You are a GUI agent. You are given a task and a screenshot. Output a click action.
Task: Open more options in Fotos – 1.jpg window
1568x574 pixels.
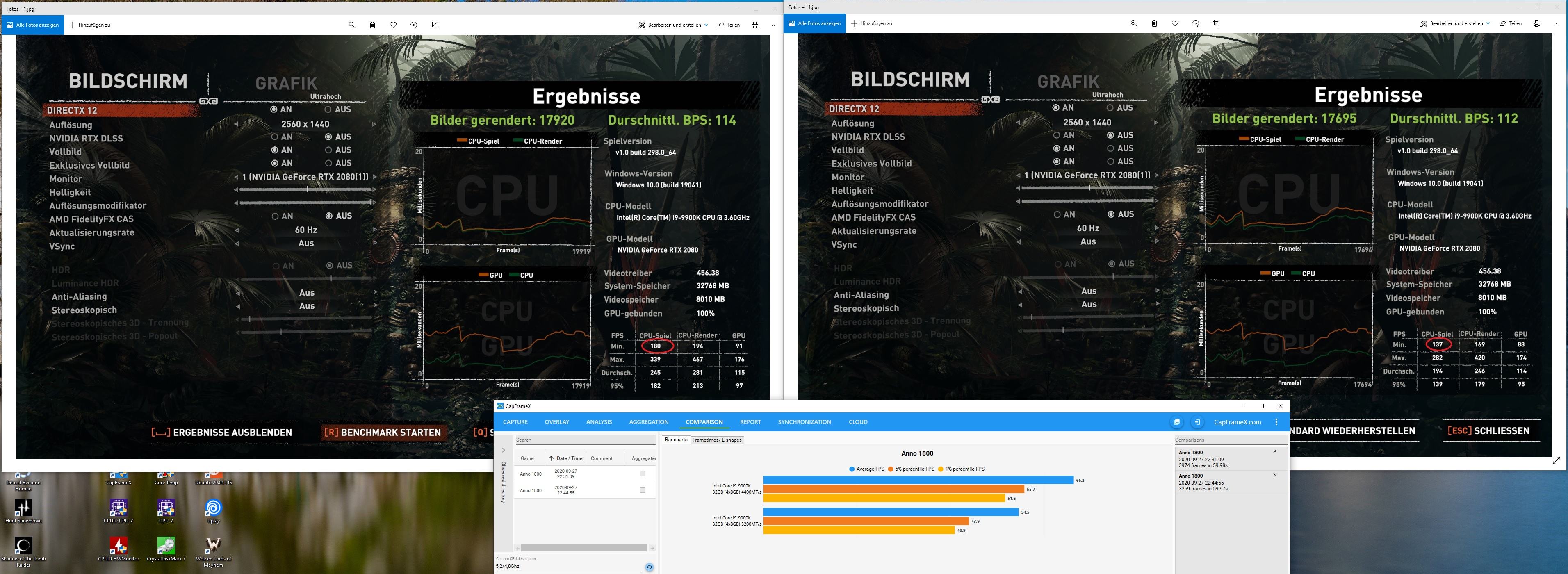click(x=774, y=25)
